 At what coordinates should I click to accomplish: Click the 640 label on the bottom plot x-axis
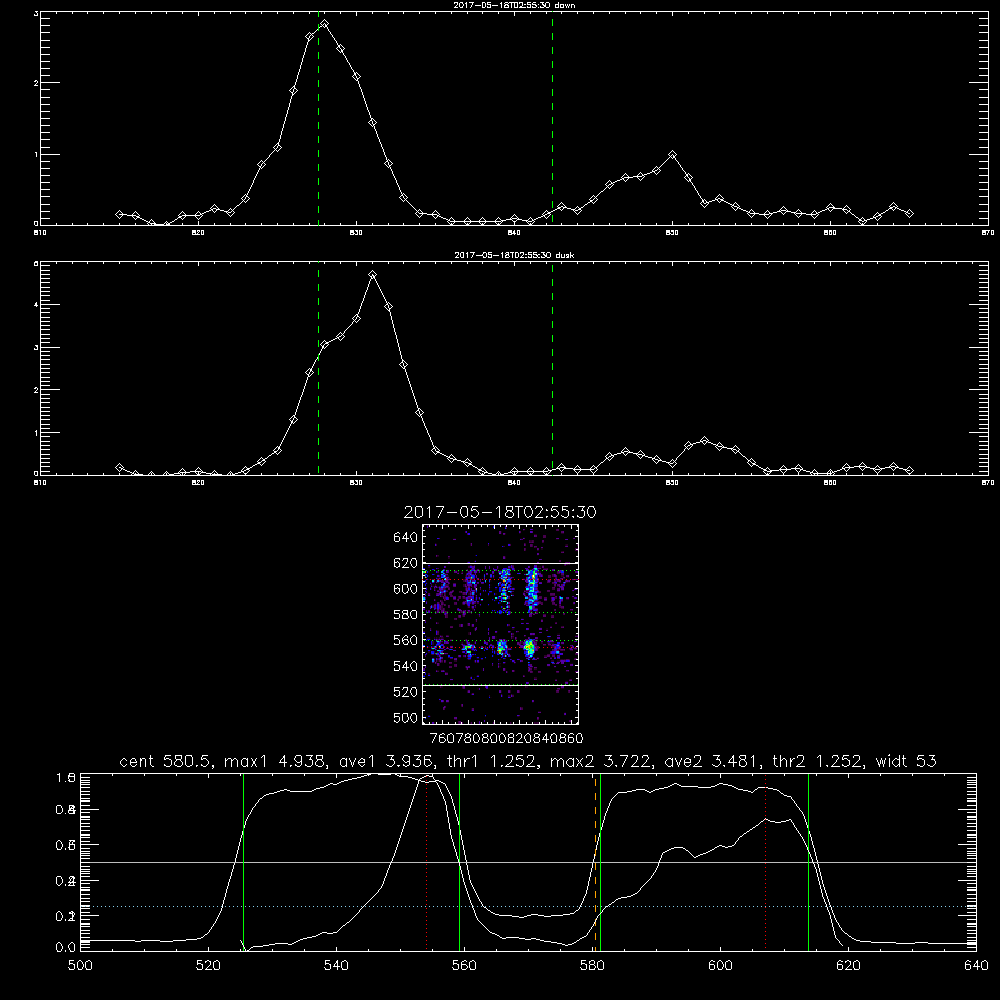976,966
